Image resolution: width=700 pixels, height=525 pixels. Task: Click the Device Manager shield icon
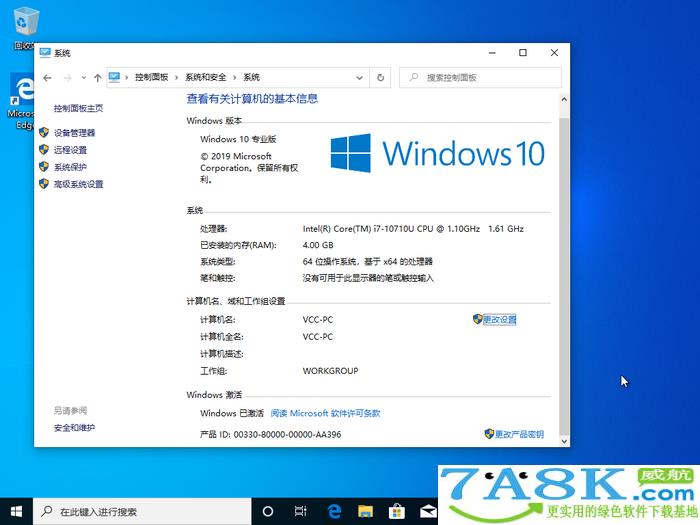coord(44,132)
